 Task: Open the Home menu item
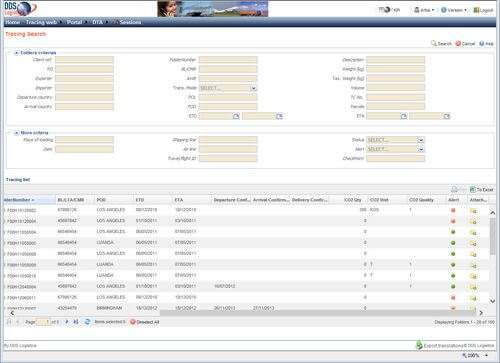coord(13,22)
